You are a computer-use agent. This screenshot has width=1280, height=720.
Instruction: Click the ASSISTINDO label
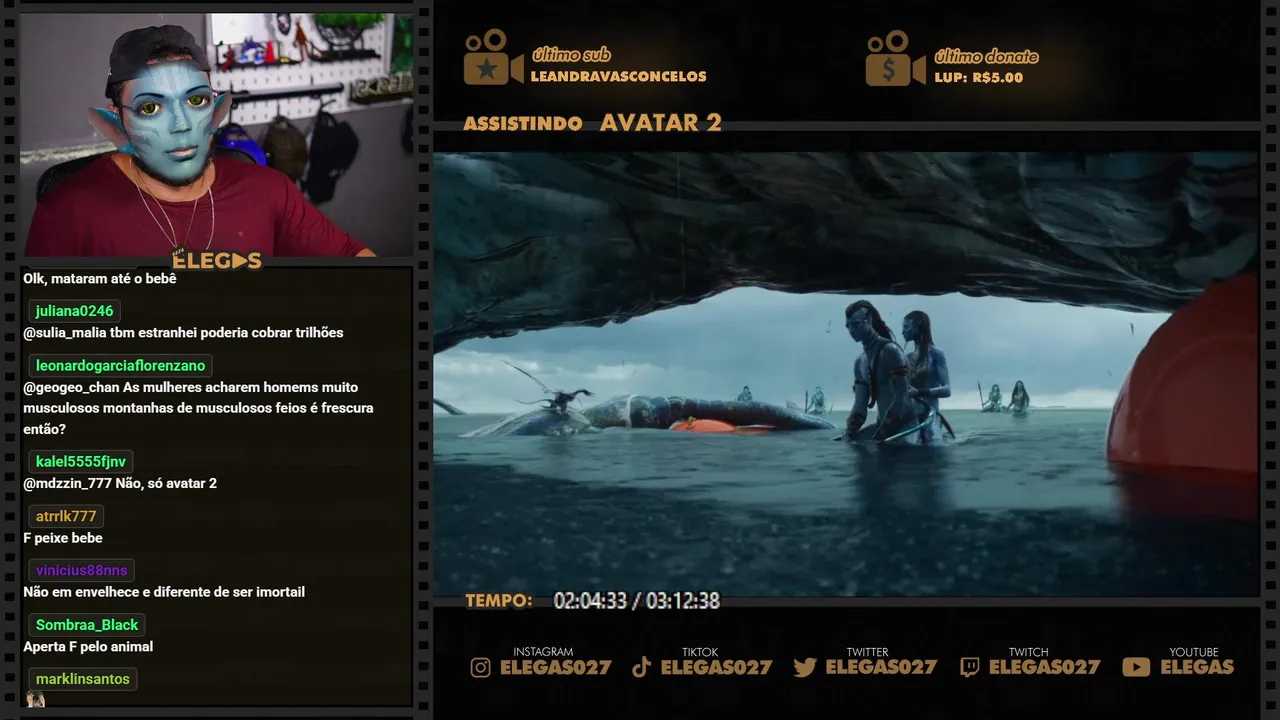click(x=523, y=124)
